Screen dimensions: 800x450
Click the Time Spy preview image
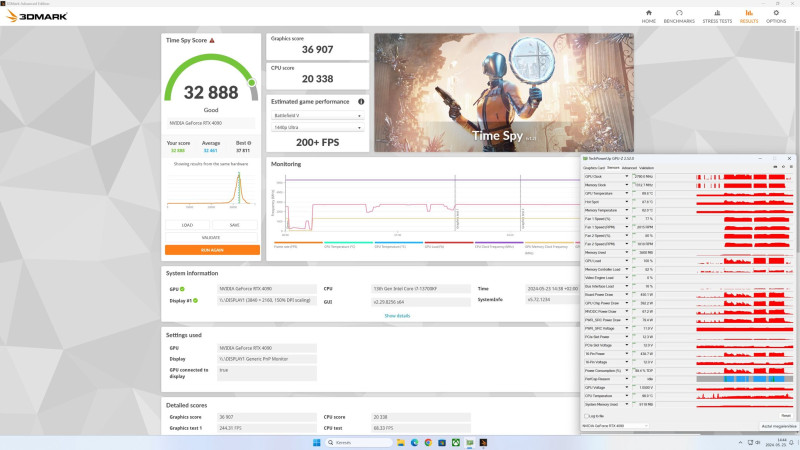click(x=504, y=93)
